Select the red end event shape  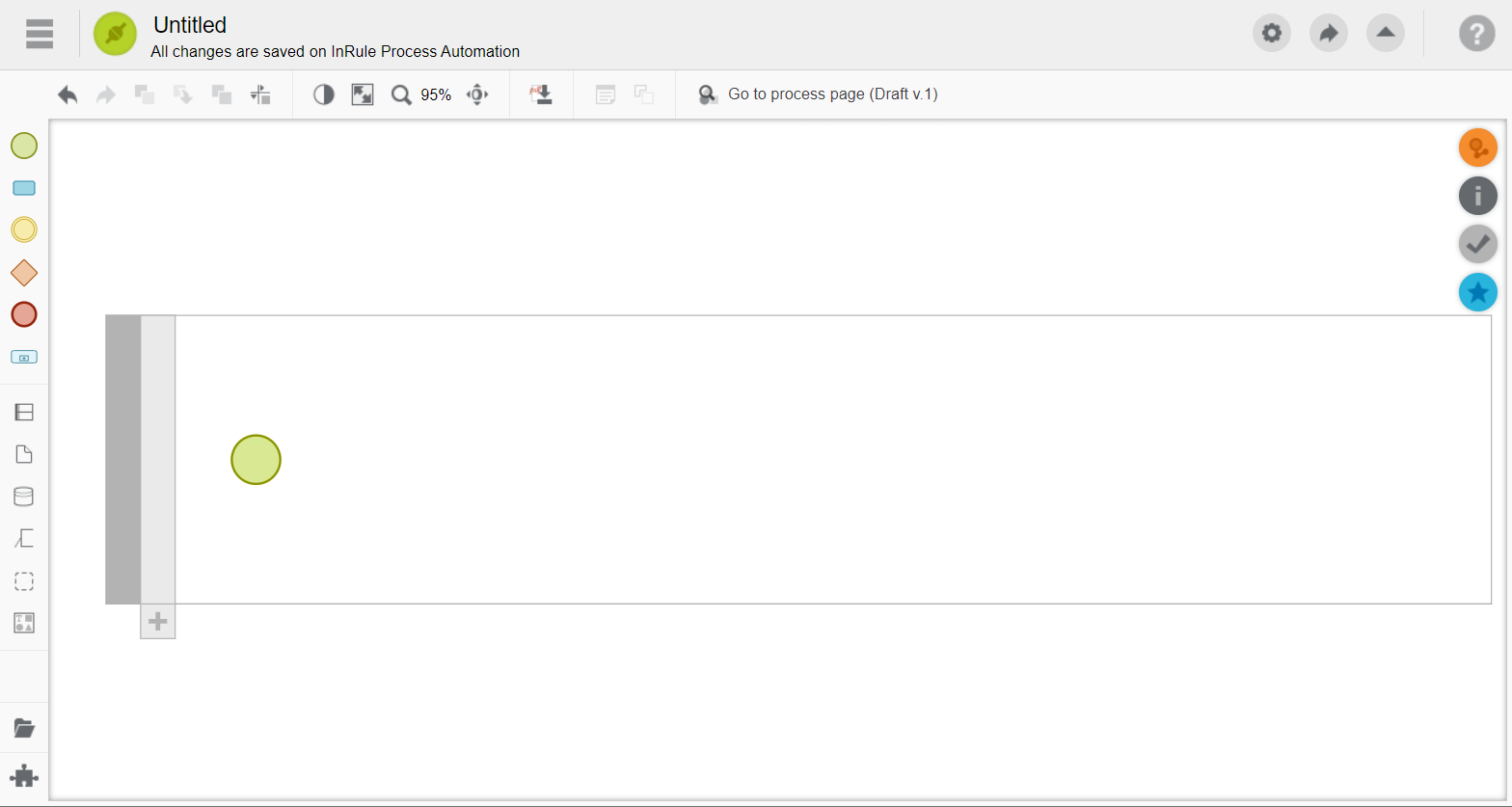tap(24, 314)
